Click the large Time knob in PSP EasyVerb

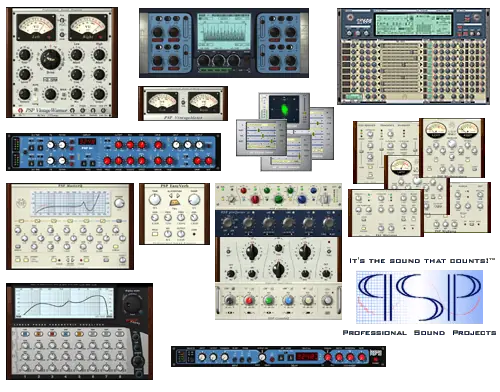155,200
